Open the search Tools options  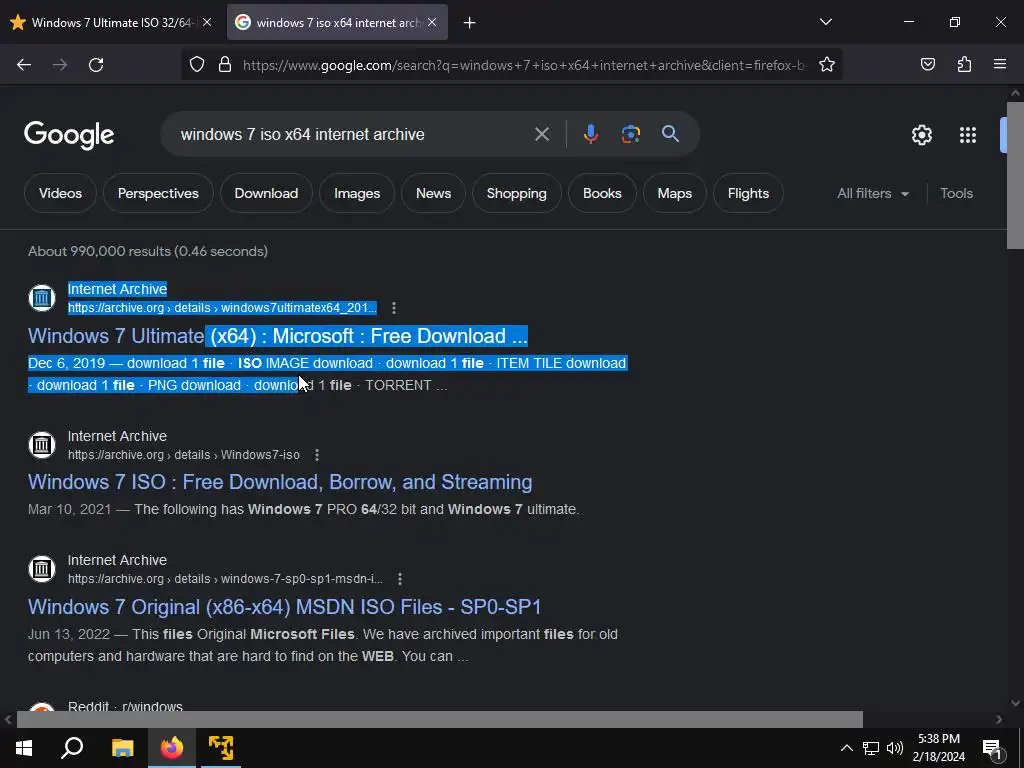click(x=956, y=193)
